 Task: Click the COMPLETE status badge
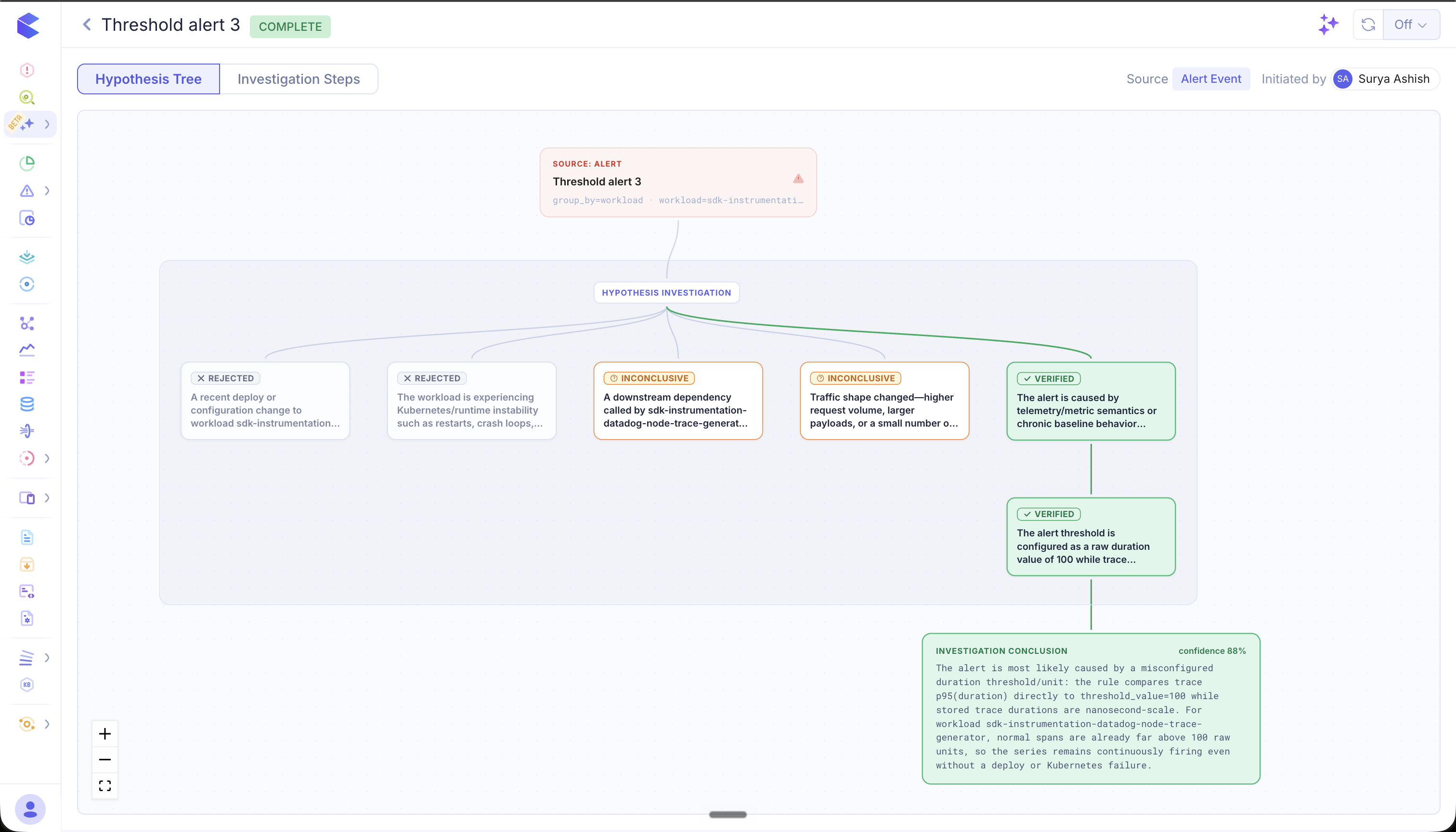[x=290, y=26]
